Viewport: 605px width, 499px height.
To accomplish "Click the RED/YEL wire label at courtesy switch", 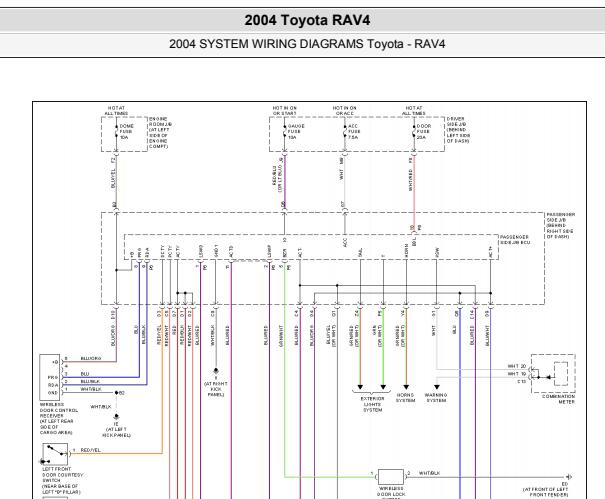I will coord(91,450).
